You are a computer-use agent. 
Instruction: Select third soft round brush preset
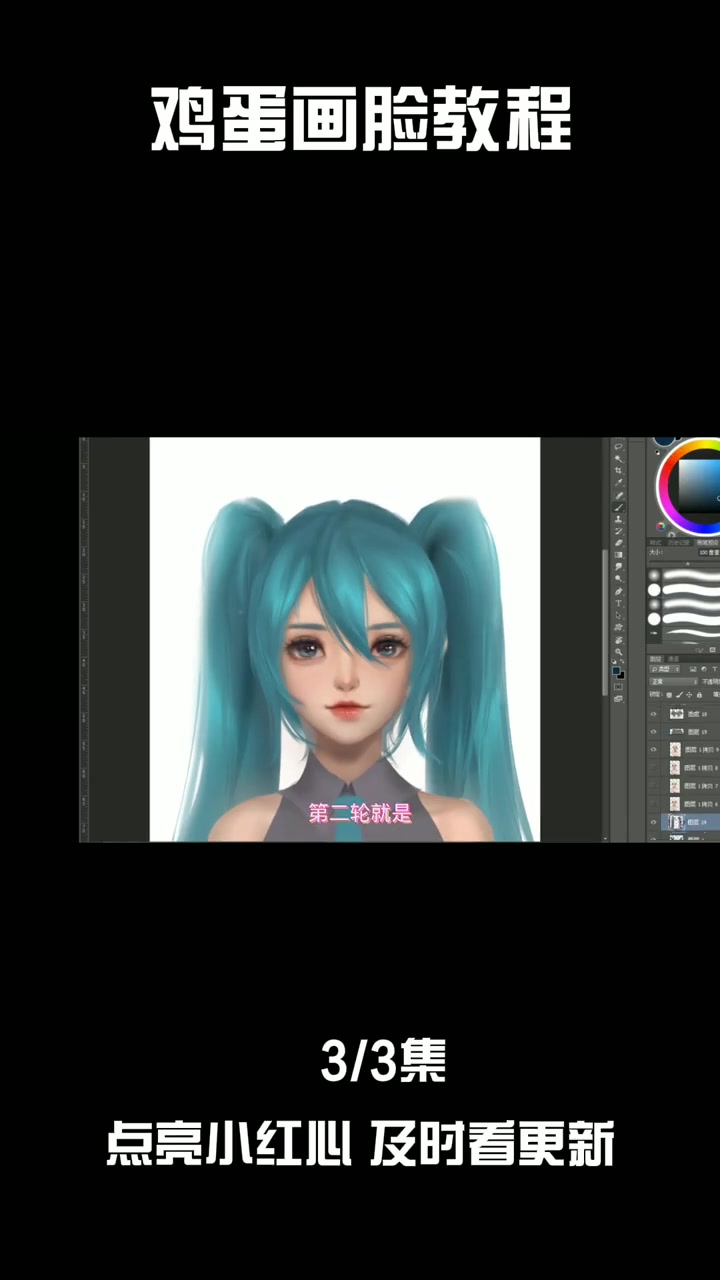[654, 604]
